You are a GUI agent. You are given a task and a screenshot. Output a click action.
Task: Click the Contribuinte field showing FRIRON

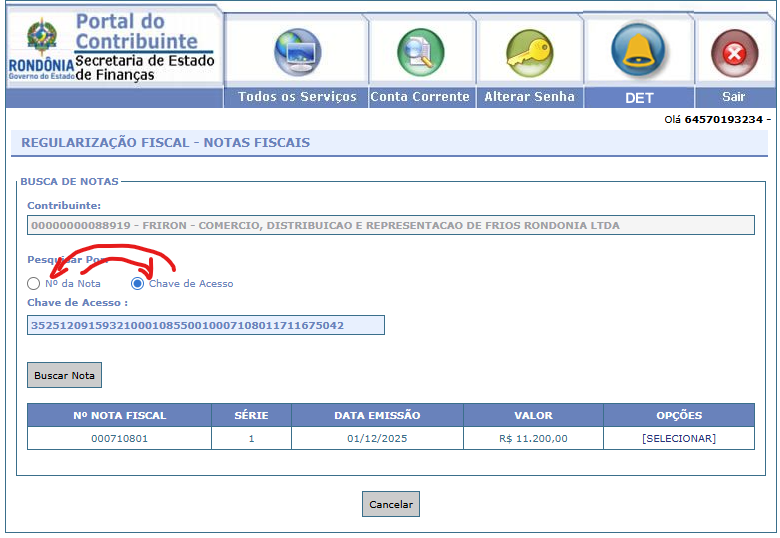point(390,225)
